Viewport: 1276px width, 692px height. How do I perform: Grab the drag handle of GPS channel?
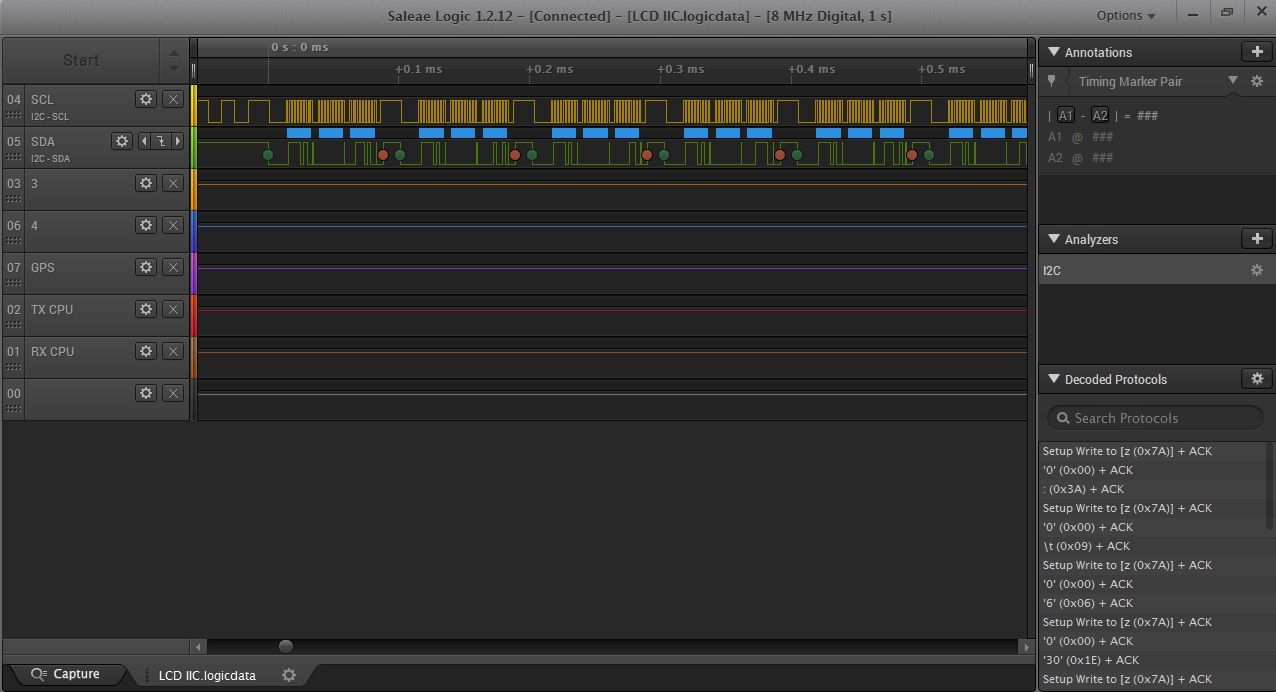tap(14, 284)
